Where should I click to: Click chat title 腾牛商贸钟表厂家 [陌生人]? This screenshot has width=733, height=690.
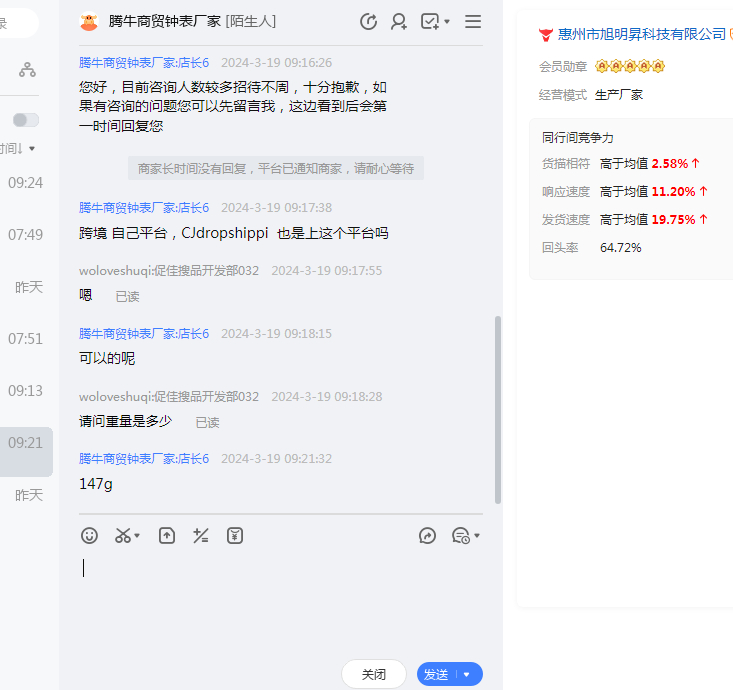[192, 22]
